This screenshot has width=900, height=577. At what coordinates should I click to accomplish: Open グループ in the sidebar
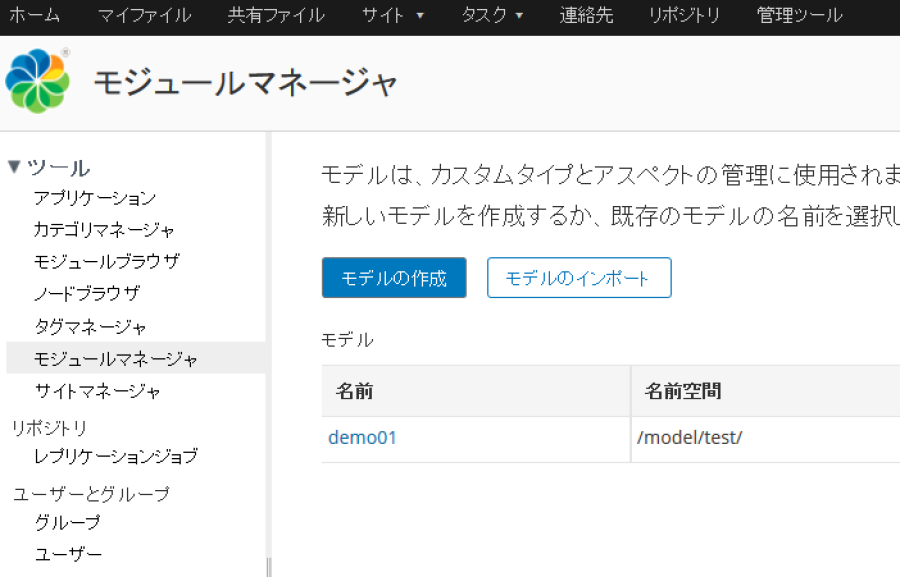(67, 522)
